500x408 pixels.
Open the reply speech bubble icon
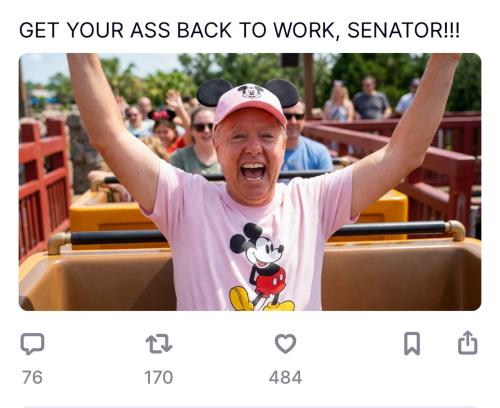[32, 343]
